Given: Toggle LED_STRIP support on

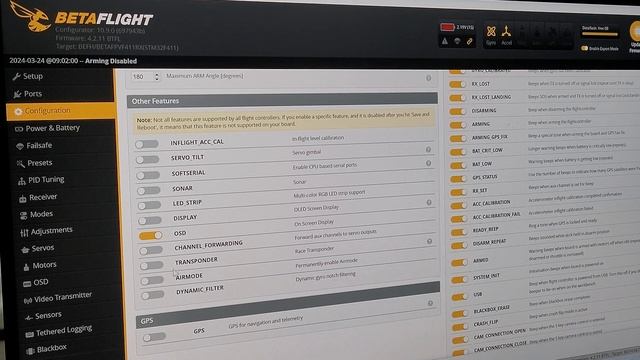Looking at the screenshot, I should pos(149,205).
